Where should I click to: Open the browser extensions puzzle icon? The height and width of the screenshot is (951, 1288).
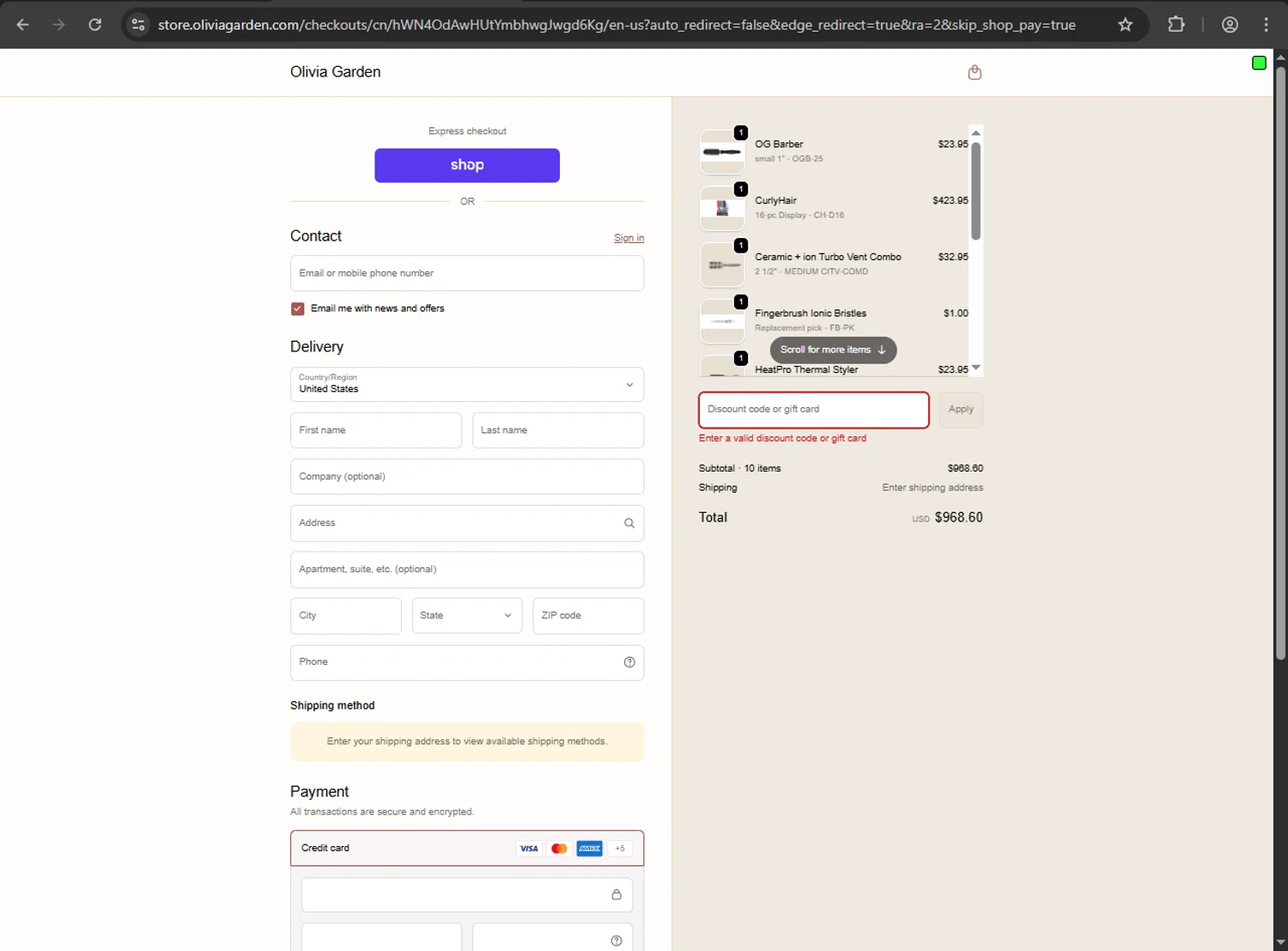(1176, 25)
